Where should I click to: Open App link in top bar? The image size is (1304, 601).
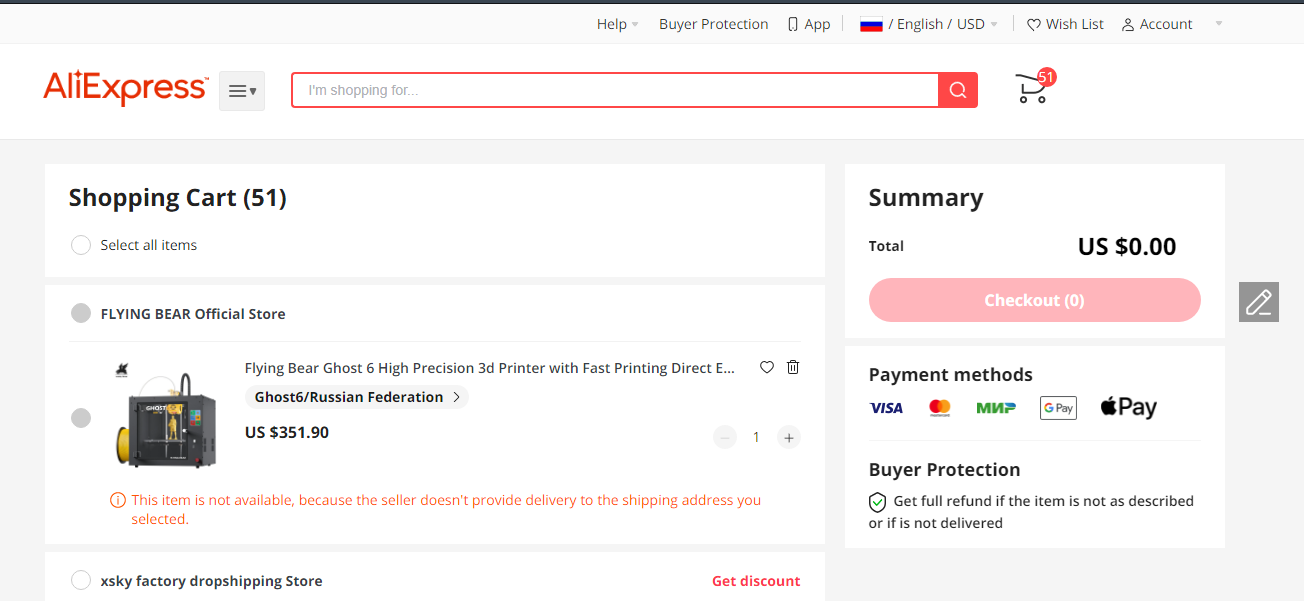pyautogui.click(x=809, y=24)
